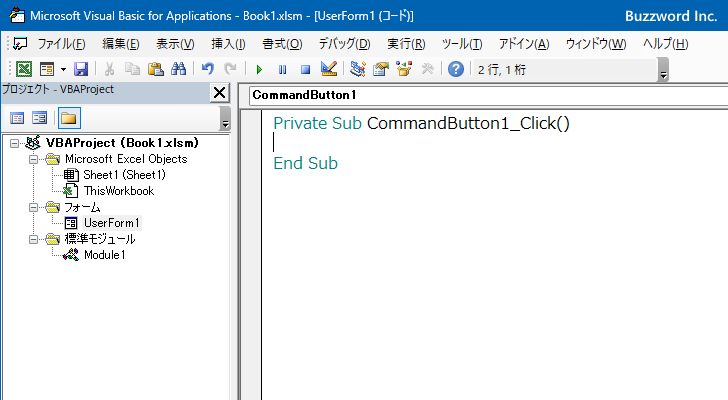Open the CommandButton1 object dropdown

point(488,95)
